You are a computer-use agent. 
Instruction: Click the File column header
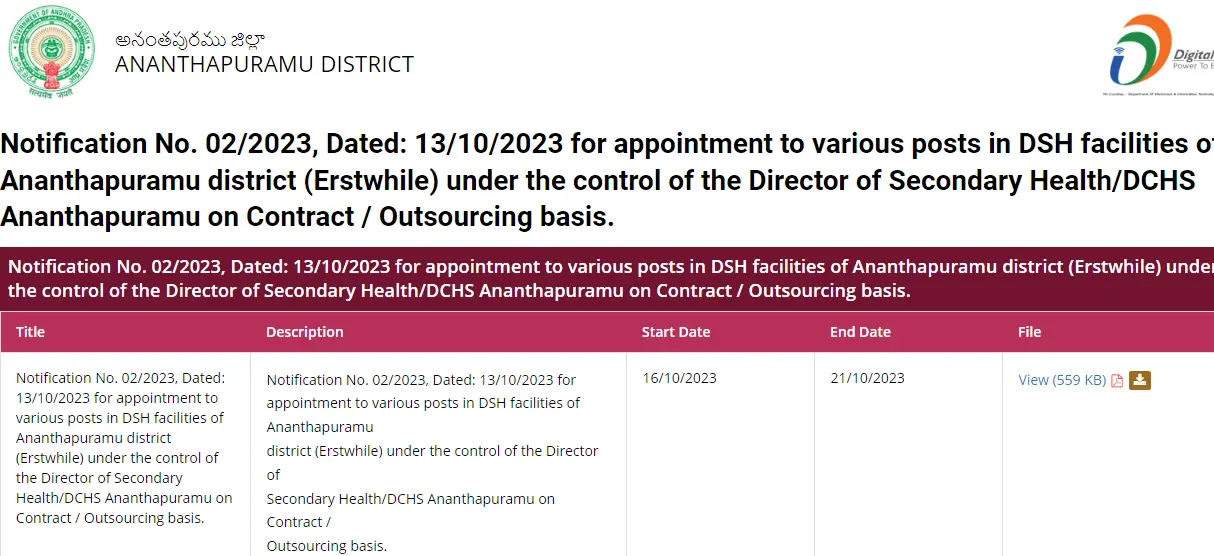tap(1029, 332)
